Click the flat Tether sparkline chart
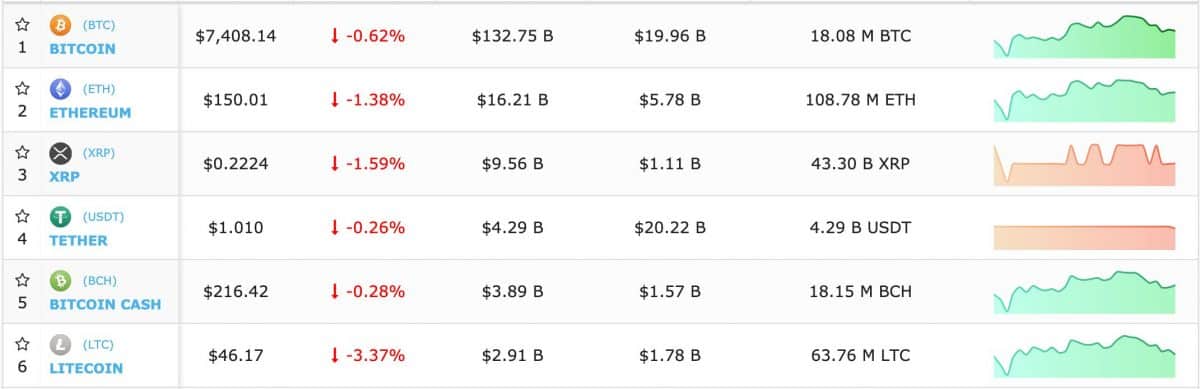The width and height of the screenshot is (1200, 389). [1084, 238]
